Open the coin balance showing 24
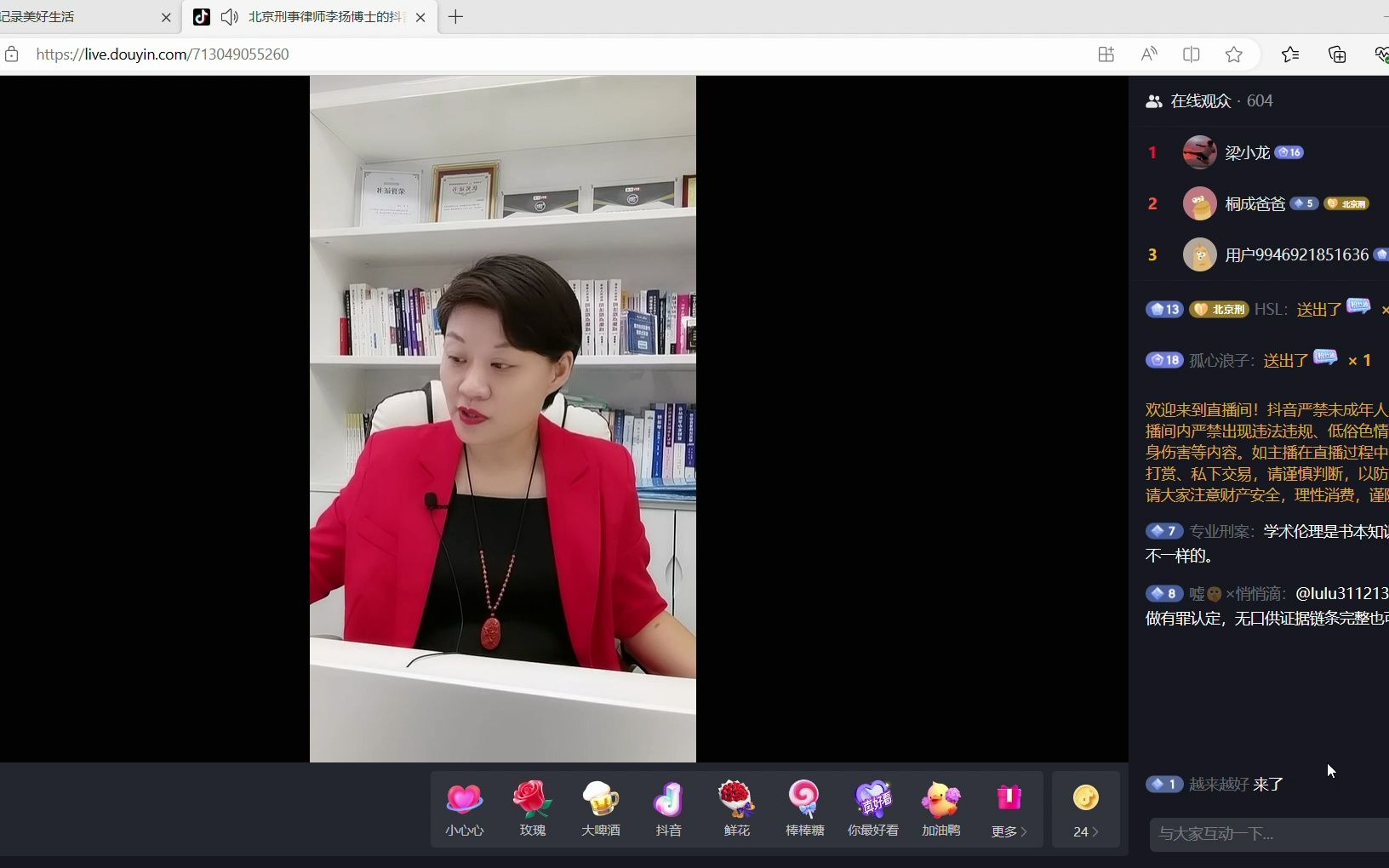 [x=1085, y=809]
